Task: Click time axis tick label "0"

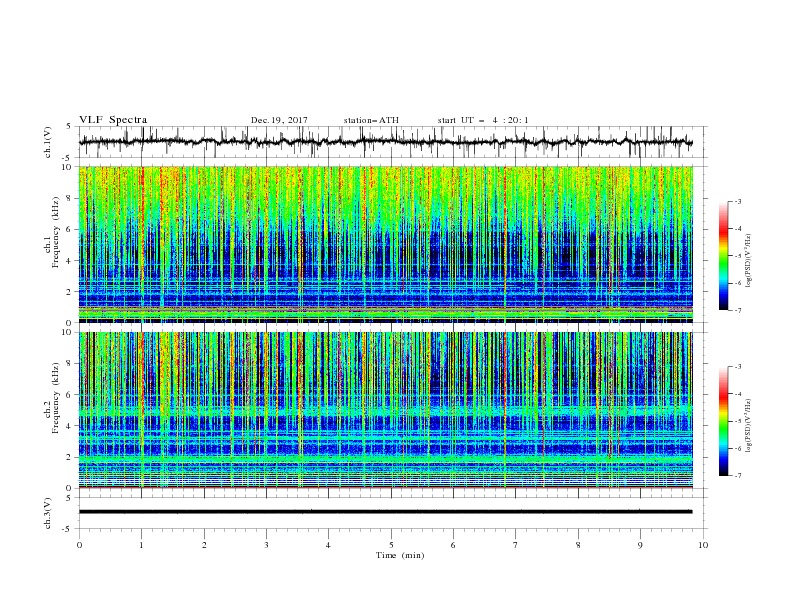Action: [79, 545]
